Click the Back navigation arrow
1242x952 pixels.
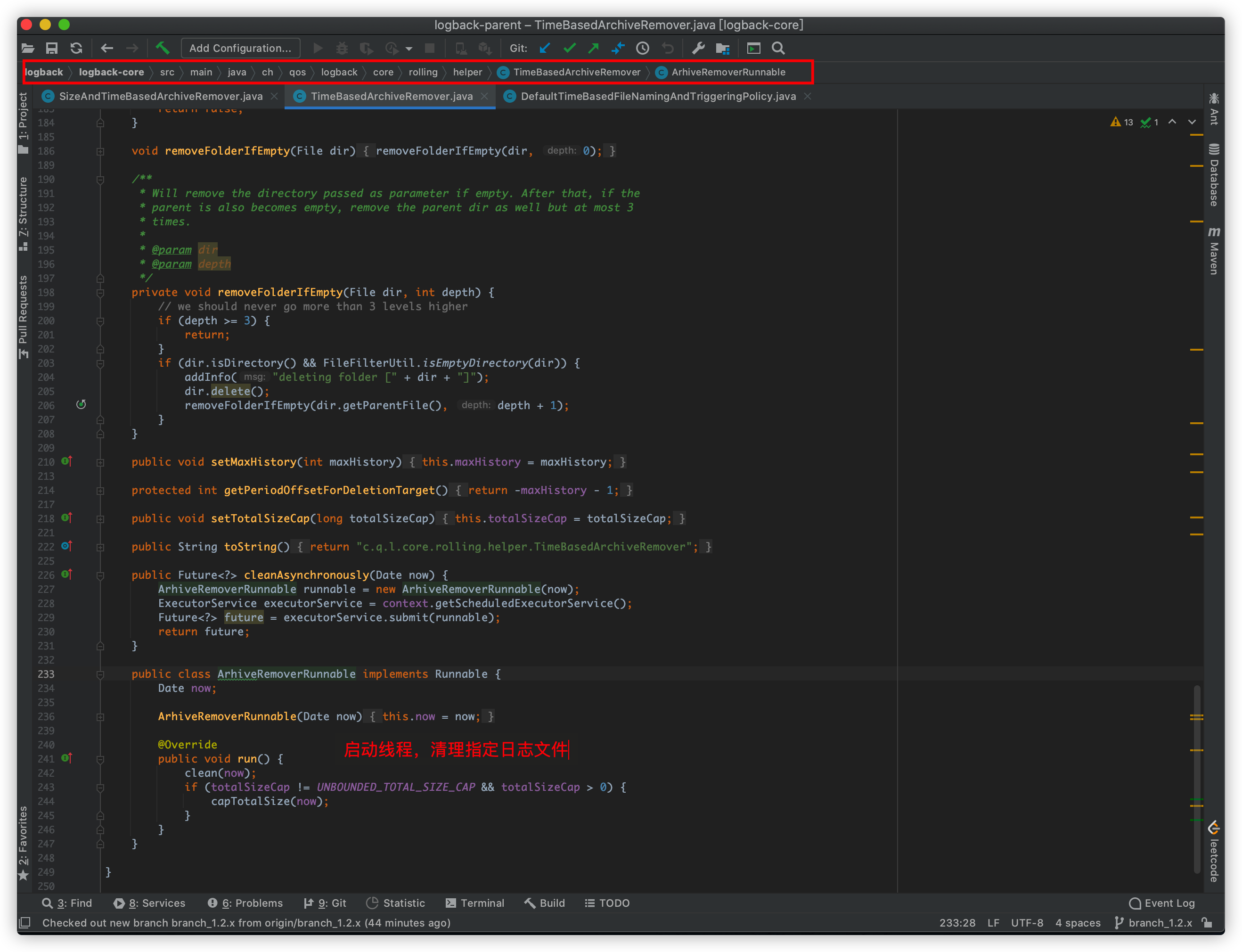coord(106,48)
